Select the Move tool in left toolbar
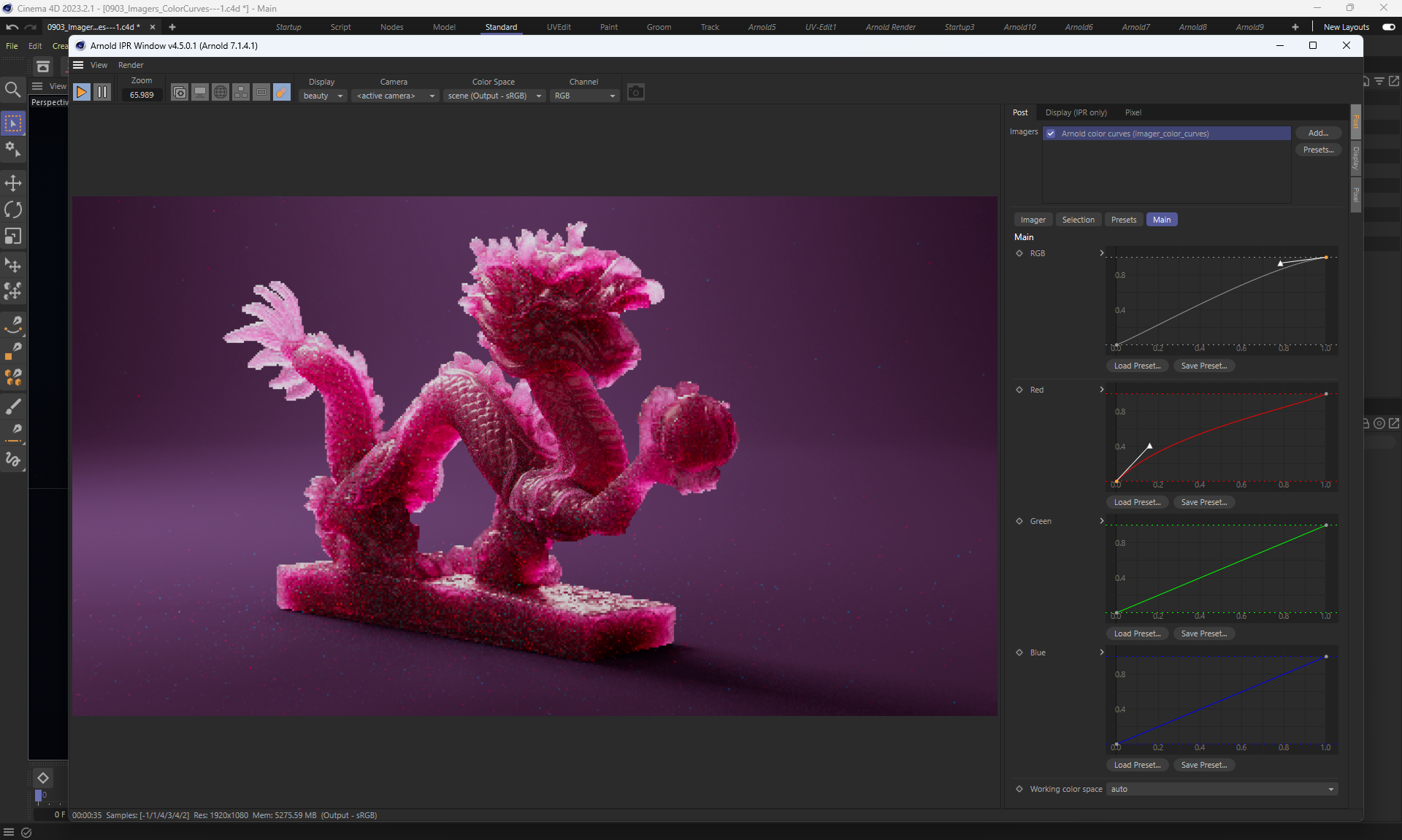The height and width of the screenshot is (840, 1402). (13, 182)
